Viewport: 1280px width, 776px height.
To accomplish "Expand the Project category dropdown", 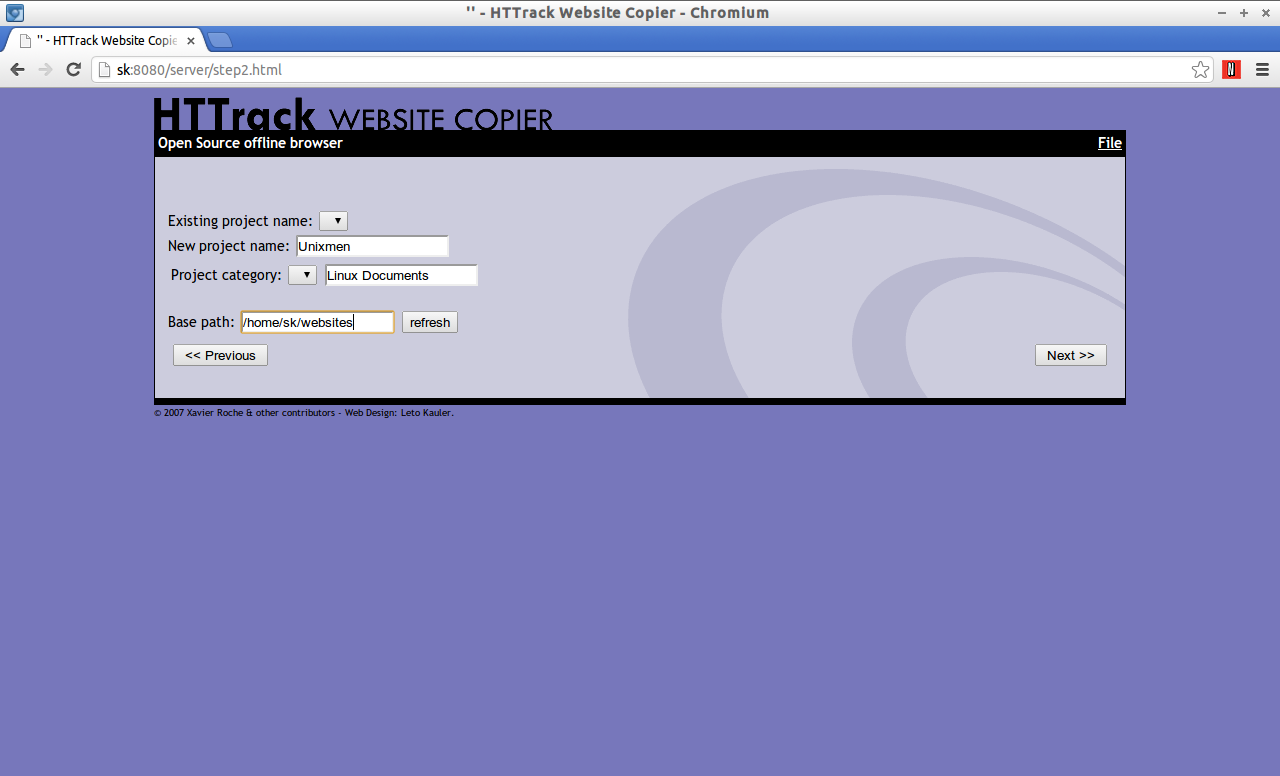I will 302,275.
